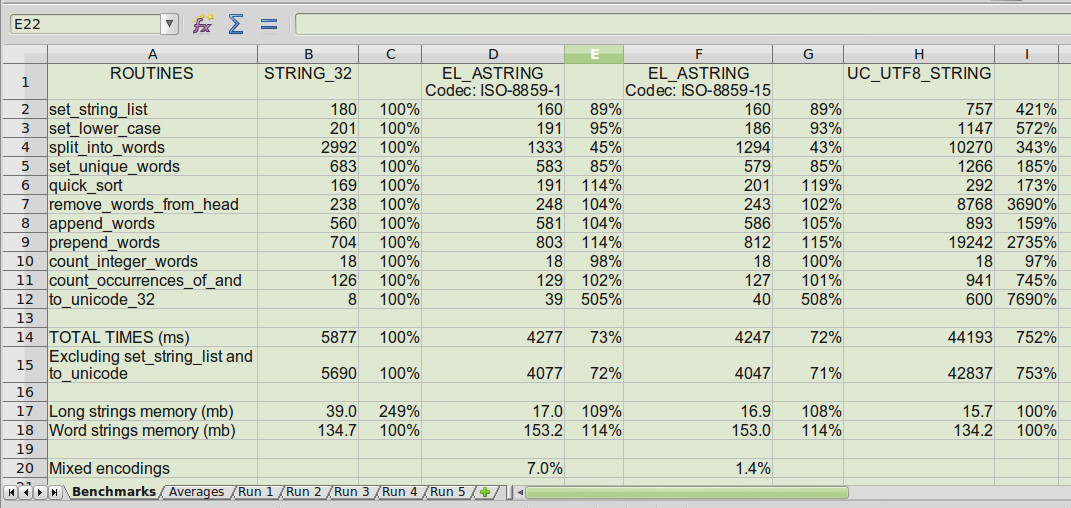Select the quick_sort cell

152,186
